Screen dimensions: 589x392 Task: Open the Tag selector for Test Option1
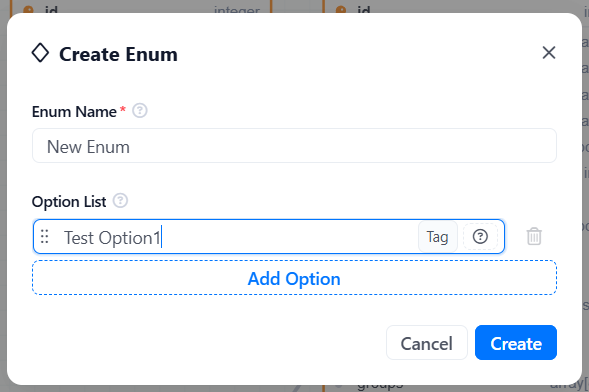[438, 237]
